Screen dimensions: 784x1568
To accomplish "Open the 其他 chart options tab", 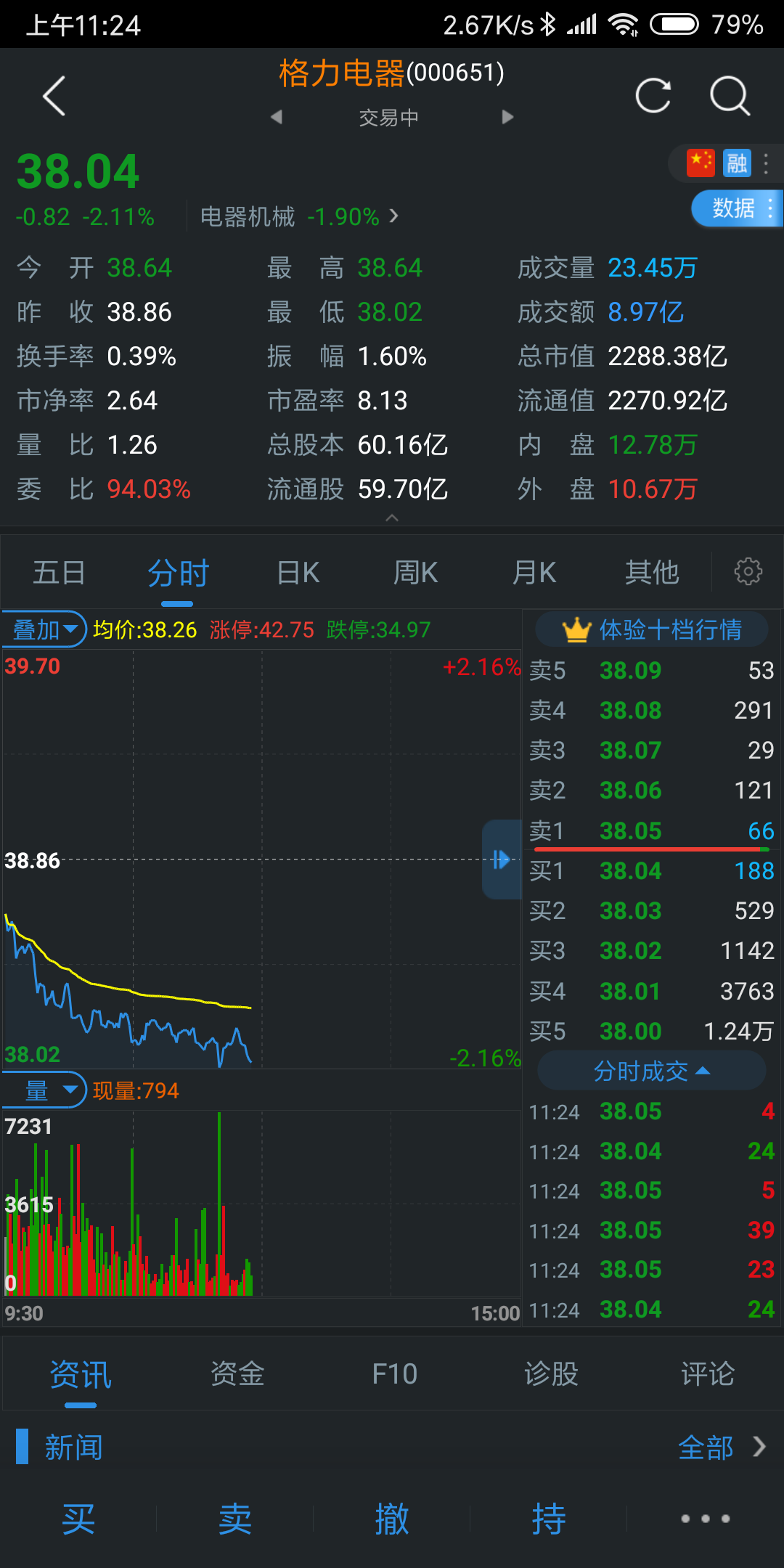I will 652,573.
